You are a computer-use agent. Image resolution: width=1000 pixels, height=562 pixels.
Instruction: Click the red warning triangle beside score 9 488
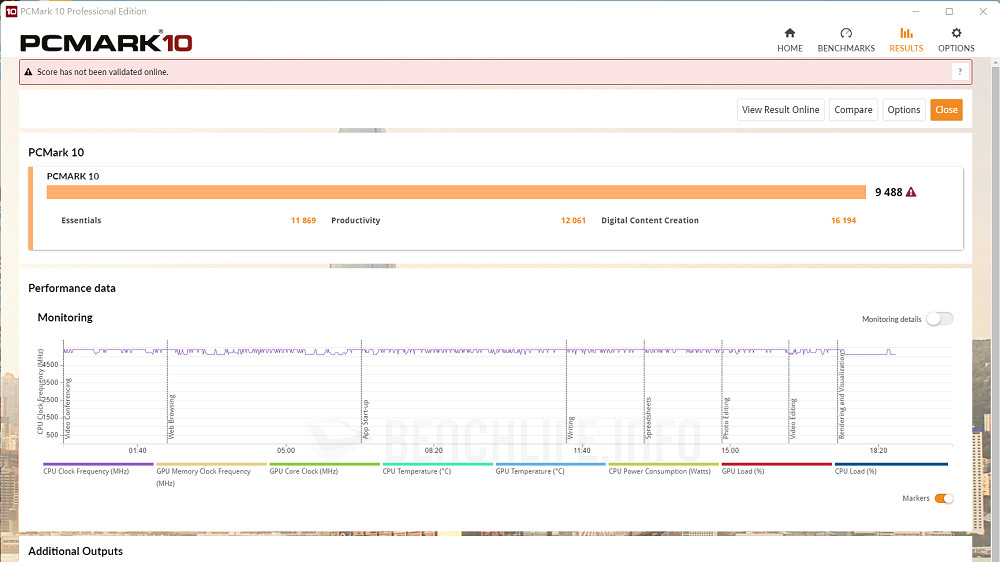click(911, 192)
